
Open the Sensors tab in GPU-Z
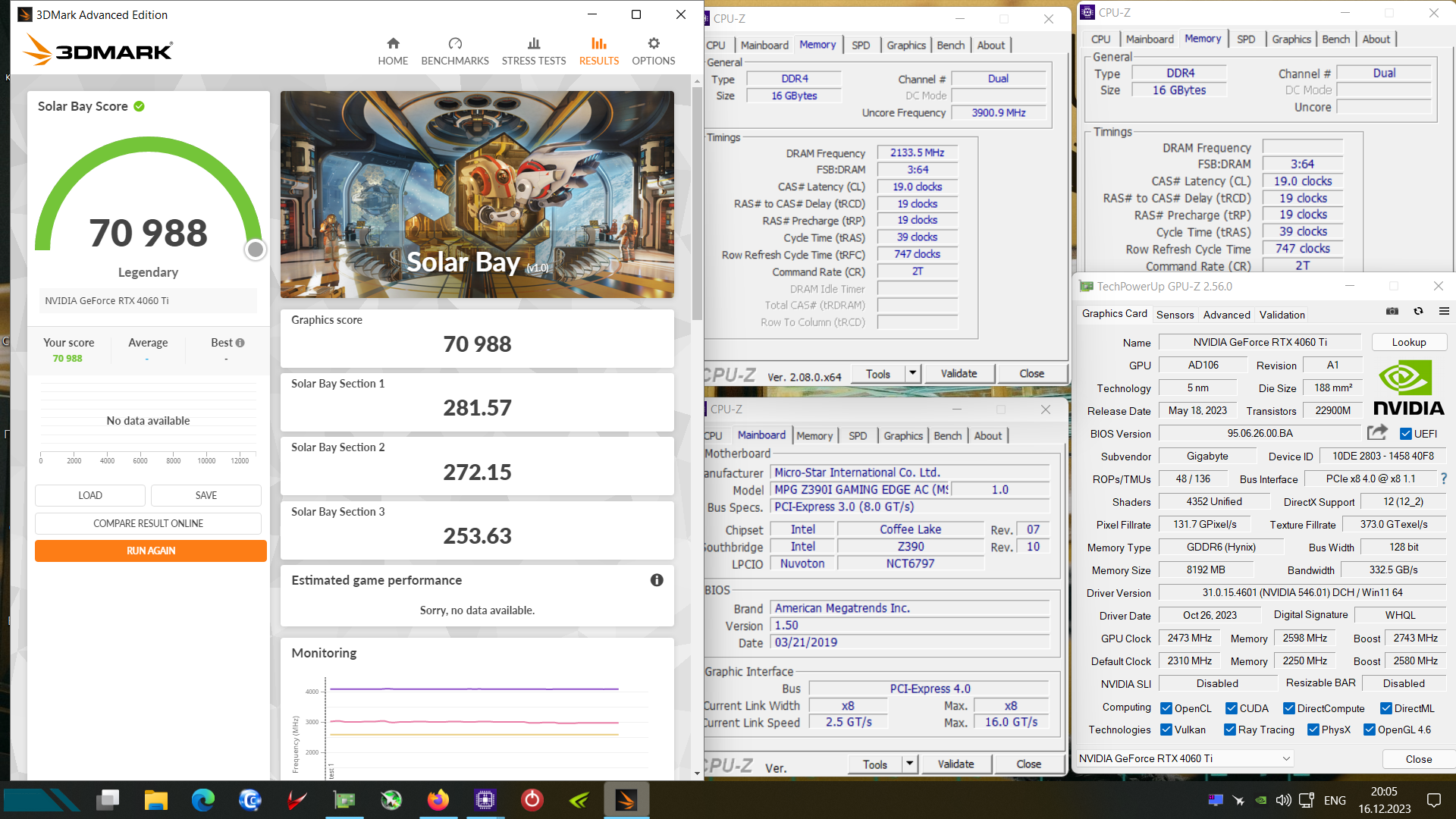(x=1175, y=315)
